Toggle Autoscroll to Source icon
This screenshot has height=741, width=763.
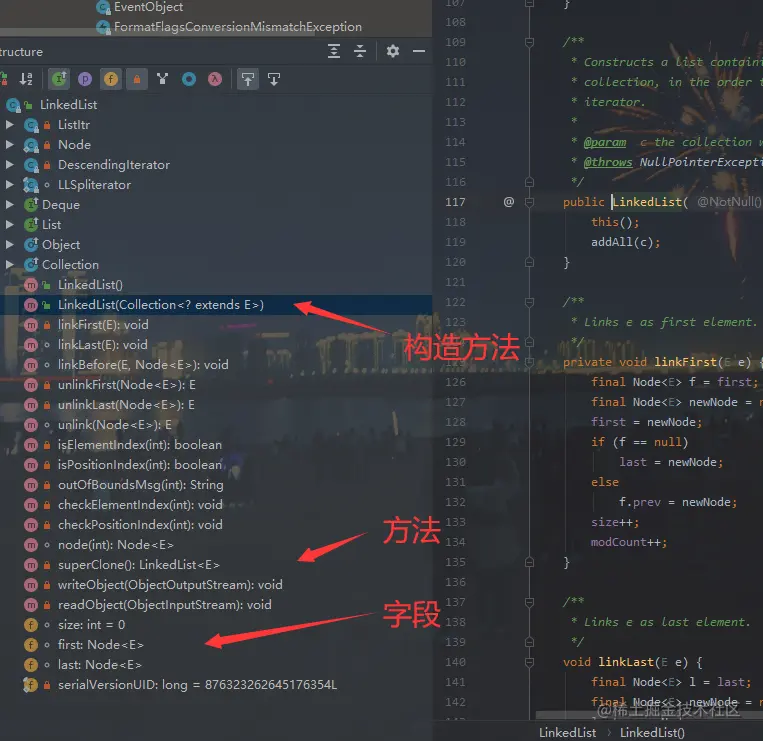click(x=248, y=79)
